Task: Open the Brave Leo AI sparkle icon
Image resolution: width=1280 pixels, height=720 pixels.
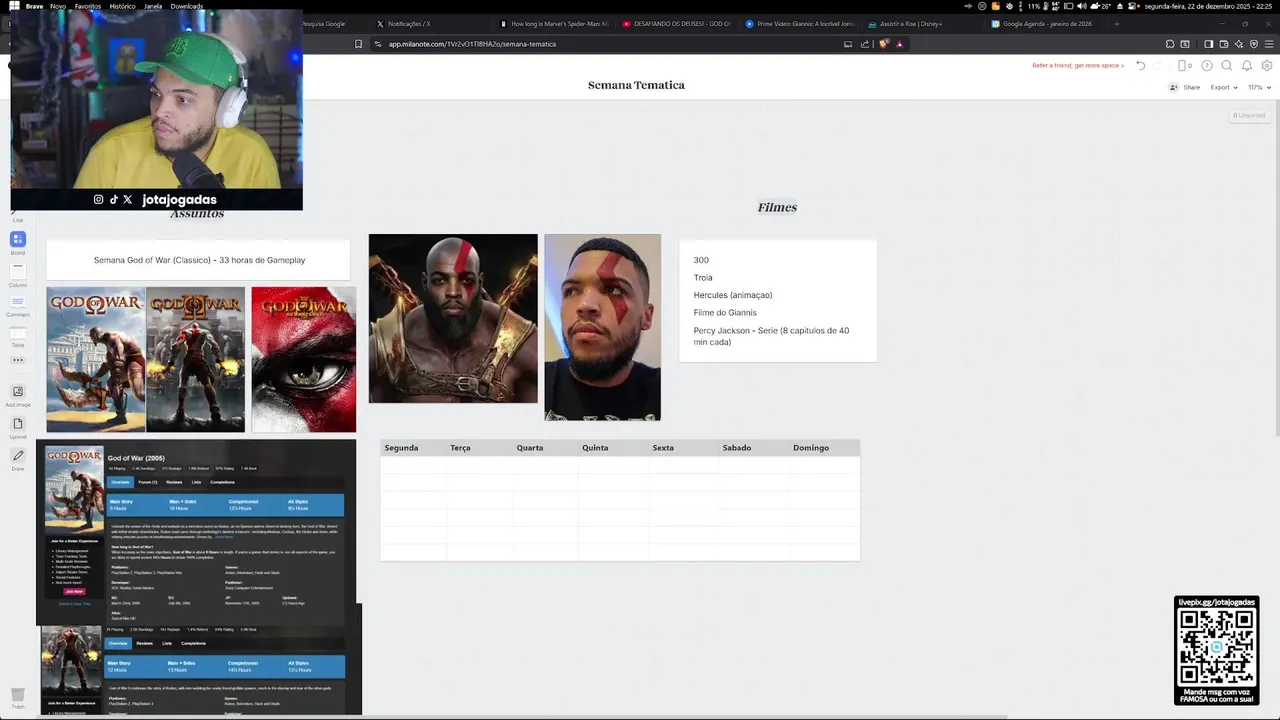Action: 1239,44
